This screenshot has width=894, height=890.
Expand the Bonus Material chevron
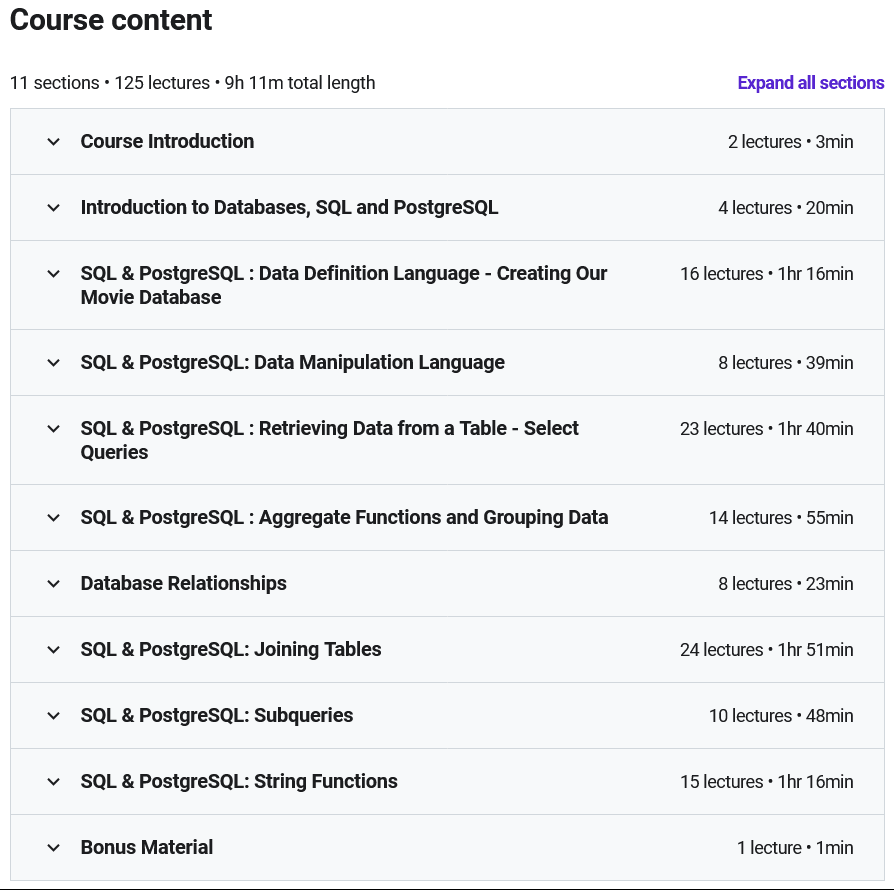tap(54, 848)
